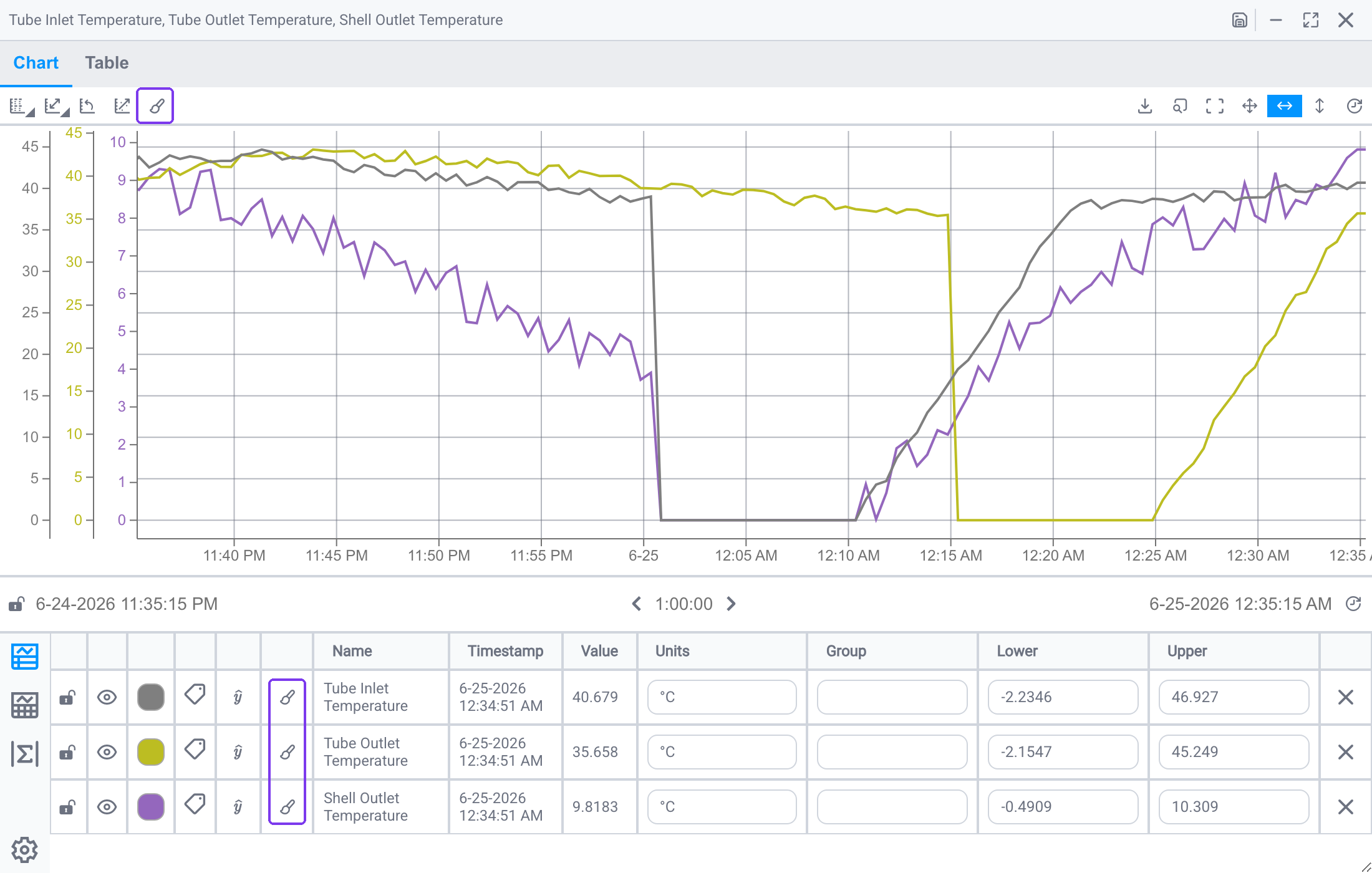Refresh the chart from toolbar
Viewport: 1372px width, 873px height.
click(x=1355, y=107)
